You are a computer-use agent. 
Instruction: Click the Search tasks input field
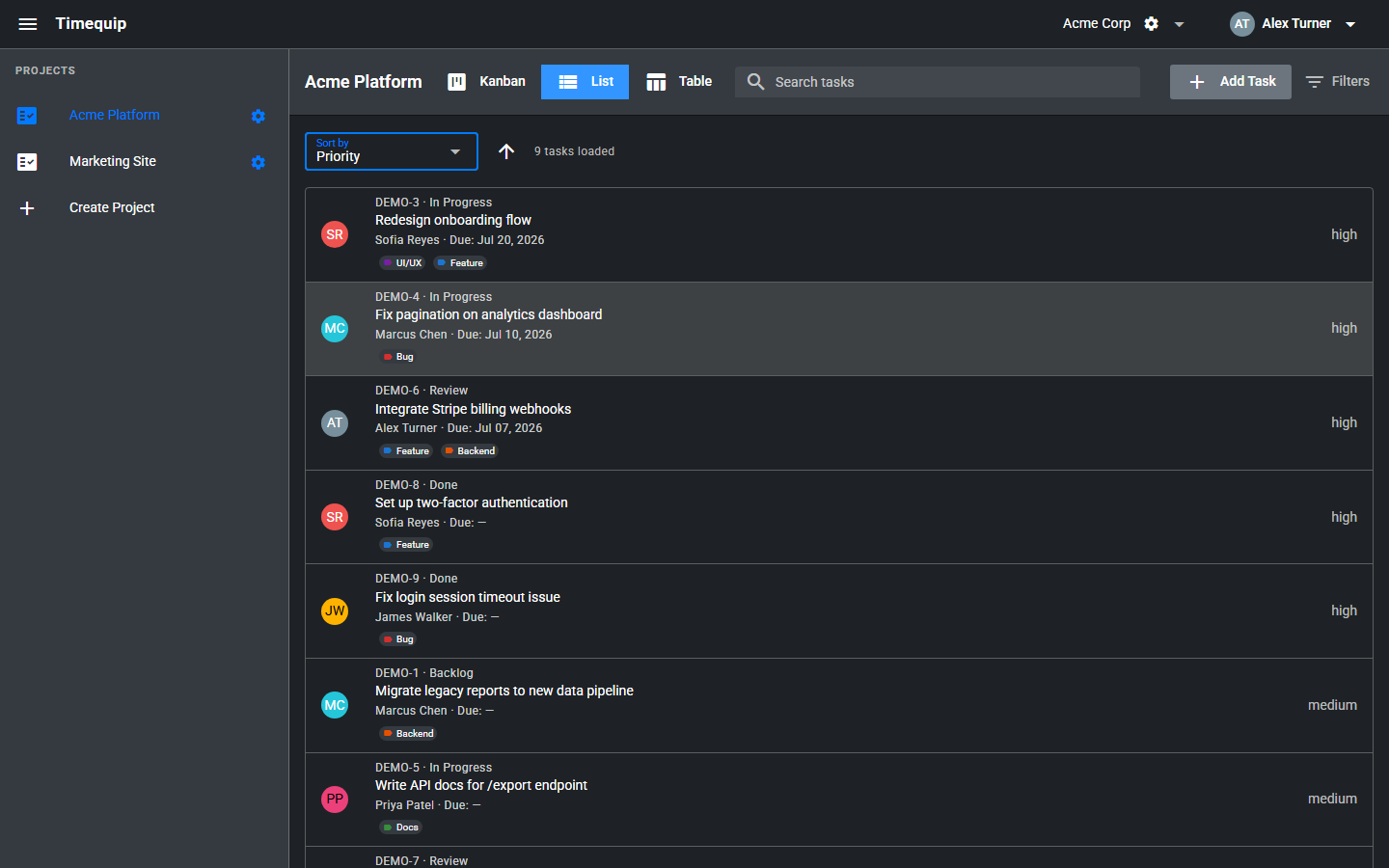(938, 82)
